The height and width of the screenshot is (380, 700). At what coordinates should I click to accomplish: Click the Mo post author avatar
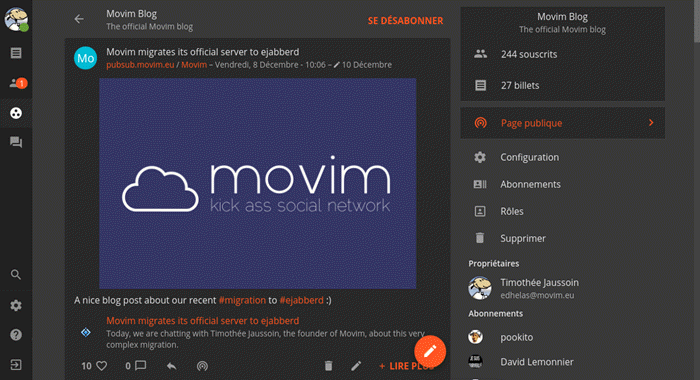pos(85,58)
